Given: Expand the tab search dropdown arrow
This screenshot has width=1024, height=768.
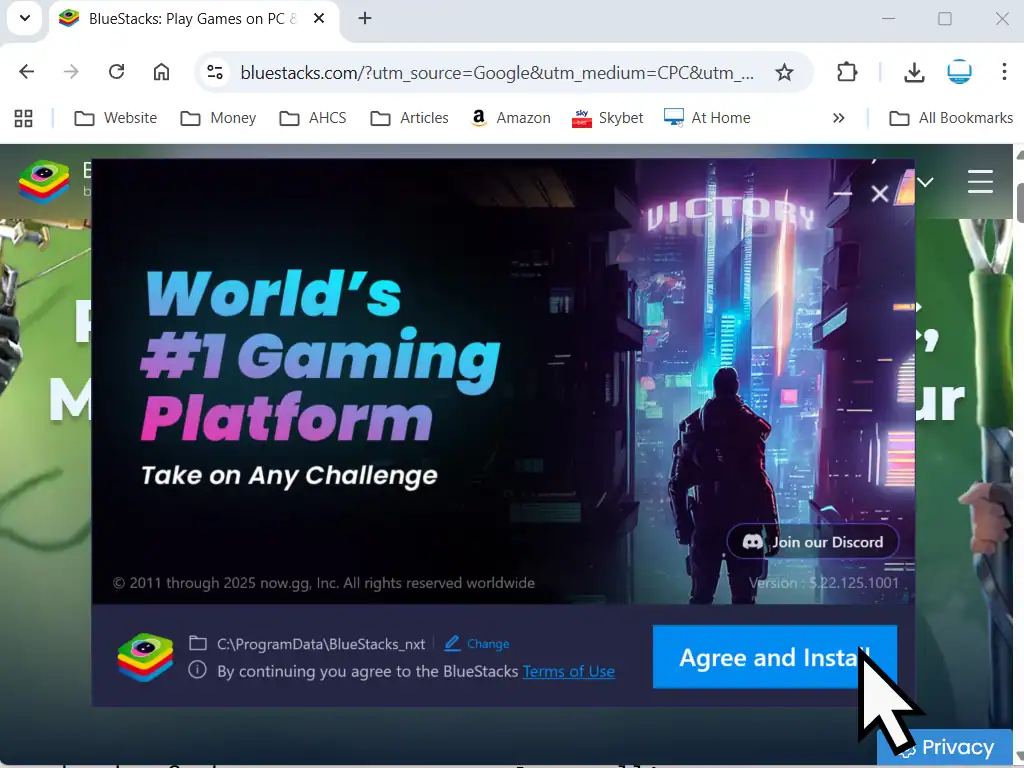Looking at the screenshot, I should tap(25, 18).
